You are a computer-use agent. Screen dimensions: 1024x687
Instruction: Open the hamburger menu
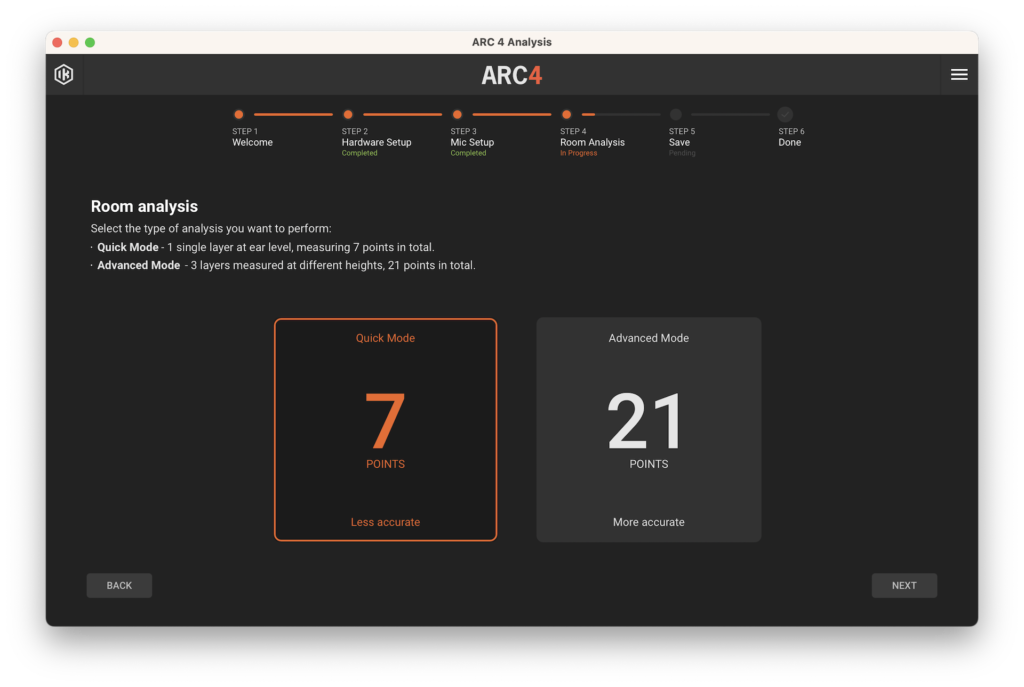958,75
